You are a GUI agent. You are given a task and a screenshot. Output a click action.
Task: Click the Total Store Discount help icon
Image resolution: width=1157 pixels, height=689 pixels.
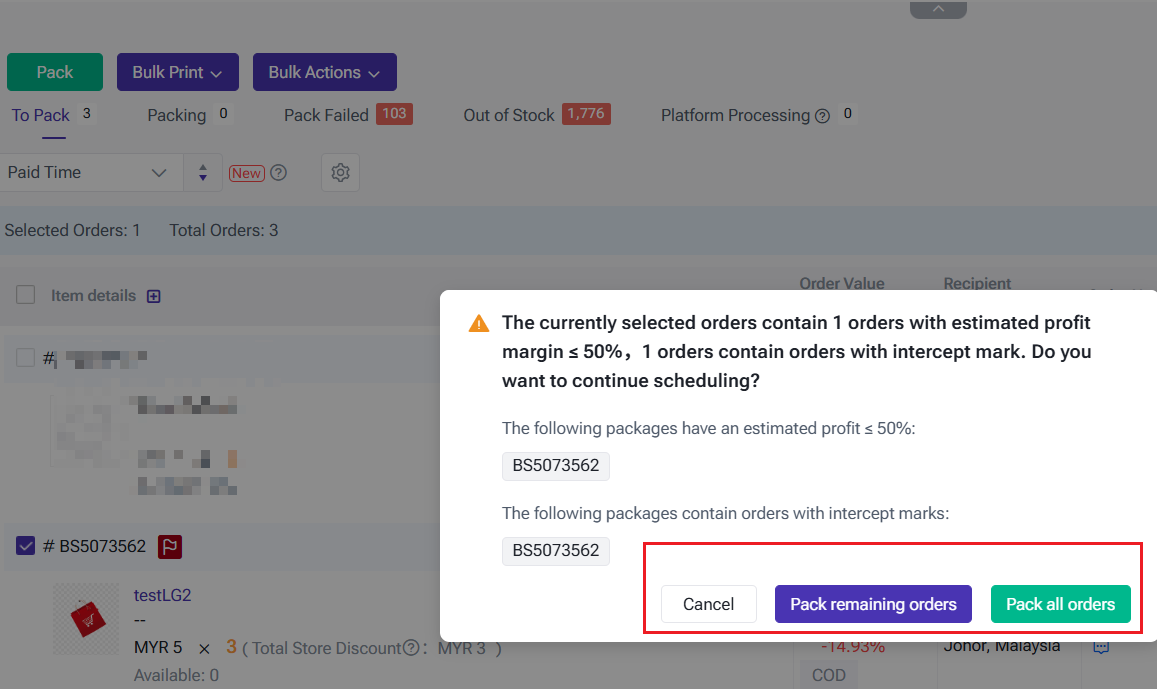pos(410,649)
